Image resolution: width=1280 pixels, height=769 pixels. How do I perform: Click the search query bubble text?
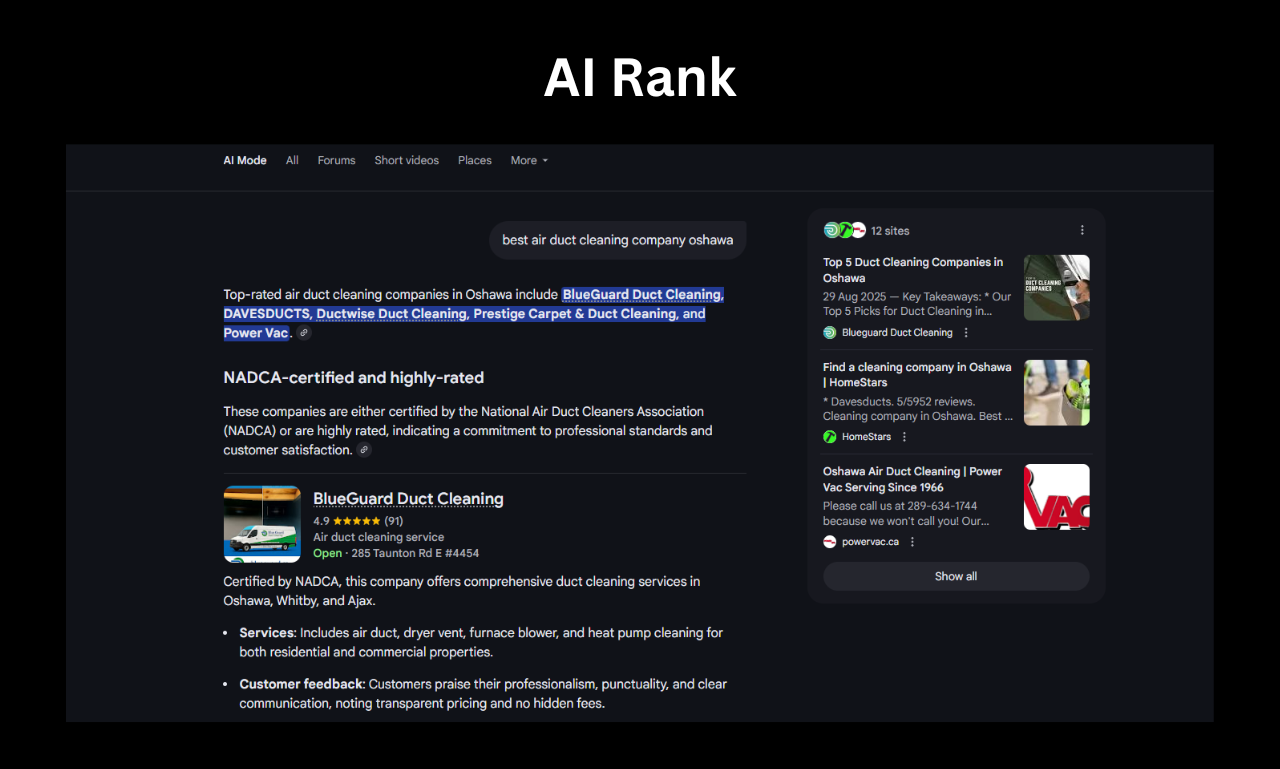(x=617, y=240)
